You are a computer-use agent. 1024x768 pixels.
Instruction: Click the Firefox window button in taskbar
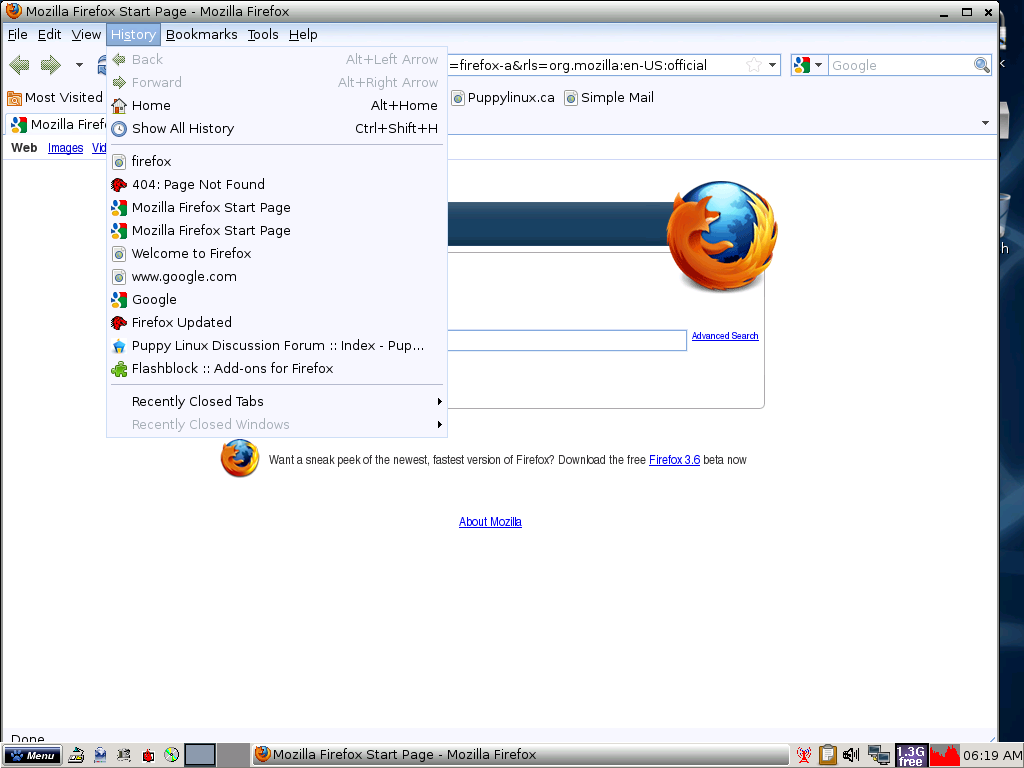point(520,755)
